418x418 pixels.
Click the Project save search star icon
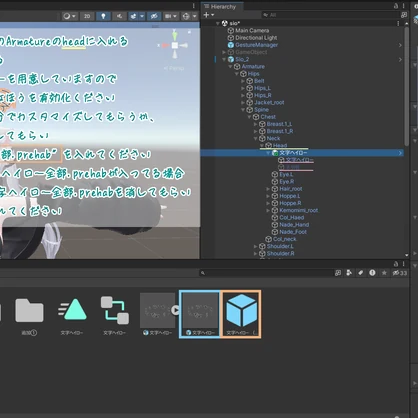tap(384, 273)
